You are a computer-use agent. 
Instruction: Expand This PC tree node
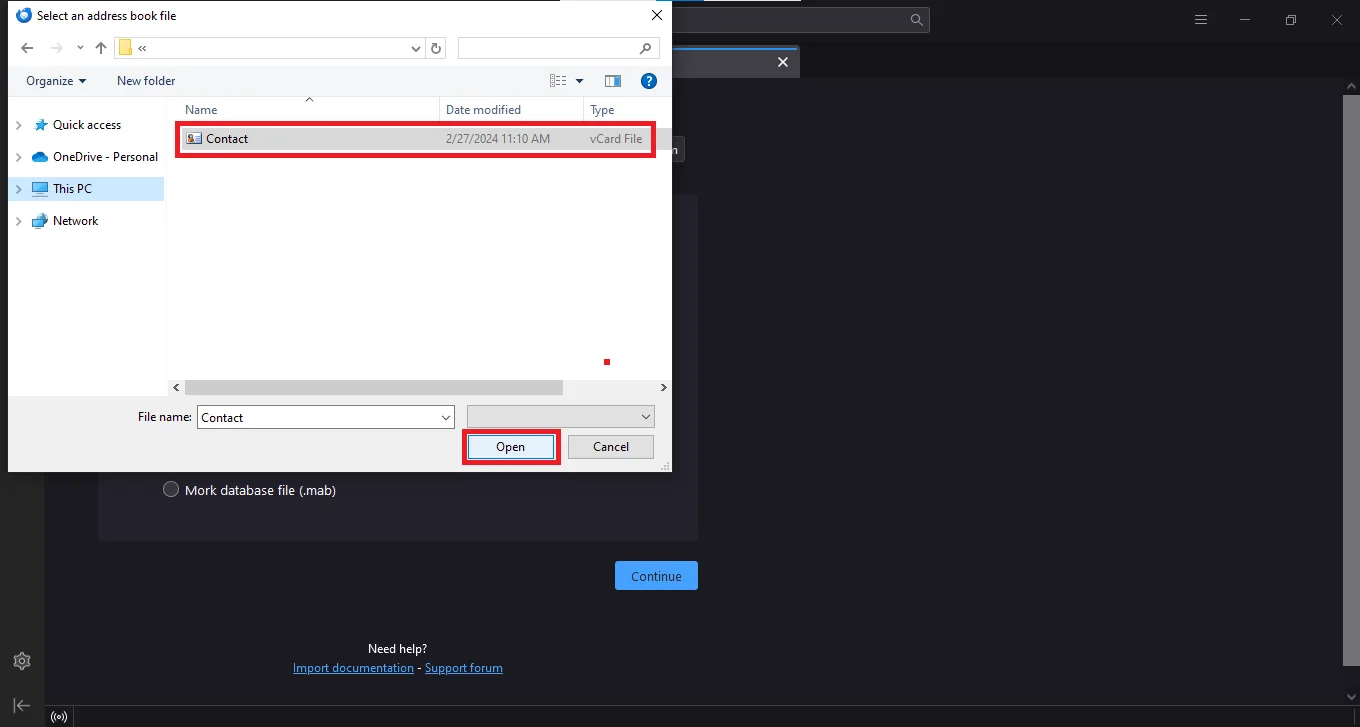pos(18,189)
